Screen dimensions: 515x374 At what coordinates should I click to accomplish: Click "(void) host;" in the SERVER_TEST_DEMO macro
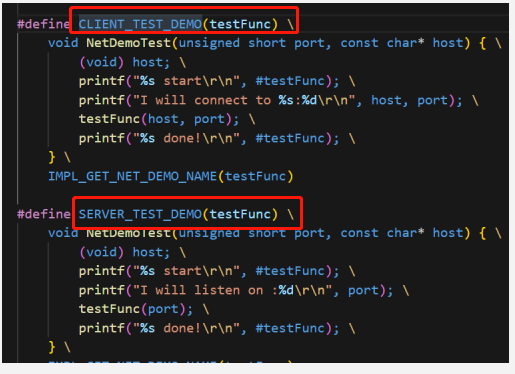pyautogui.click(x=125, y=252)
